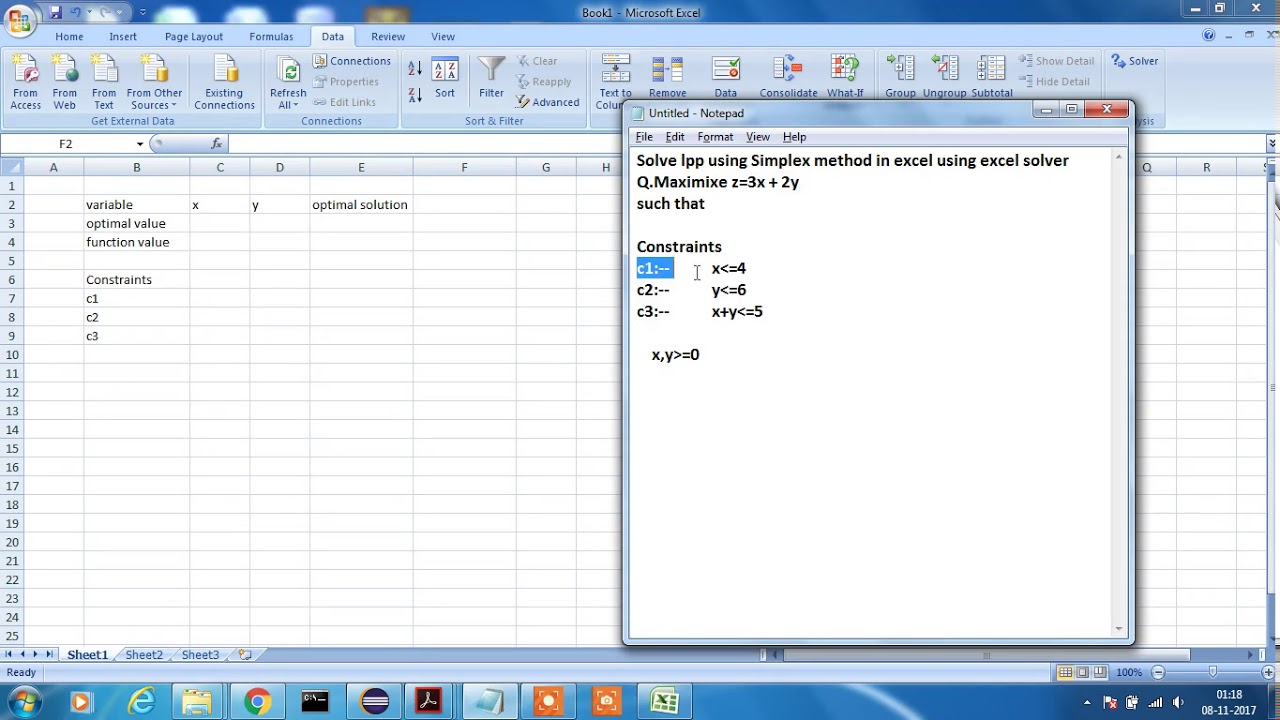This screenshot has width=1280, height=720.
Task: Sort ascending A to Z icon
Action: (415, 69)
